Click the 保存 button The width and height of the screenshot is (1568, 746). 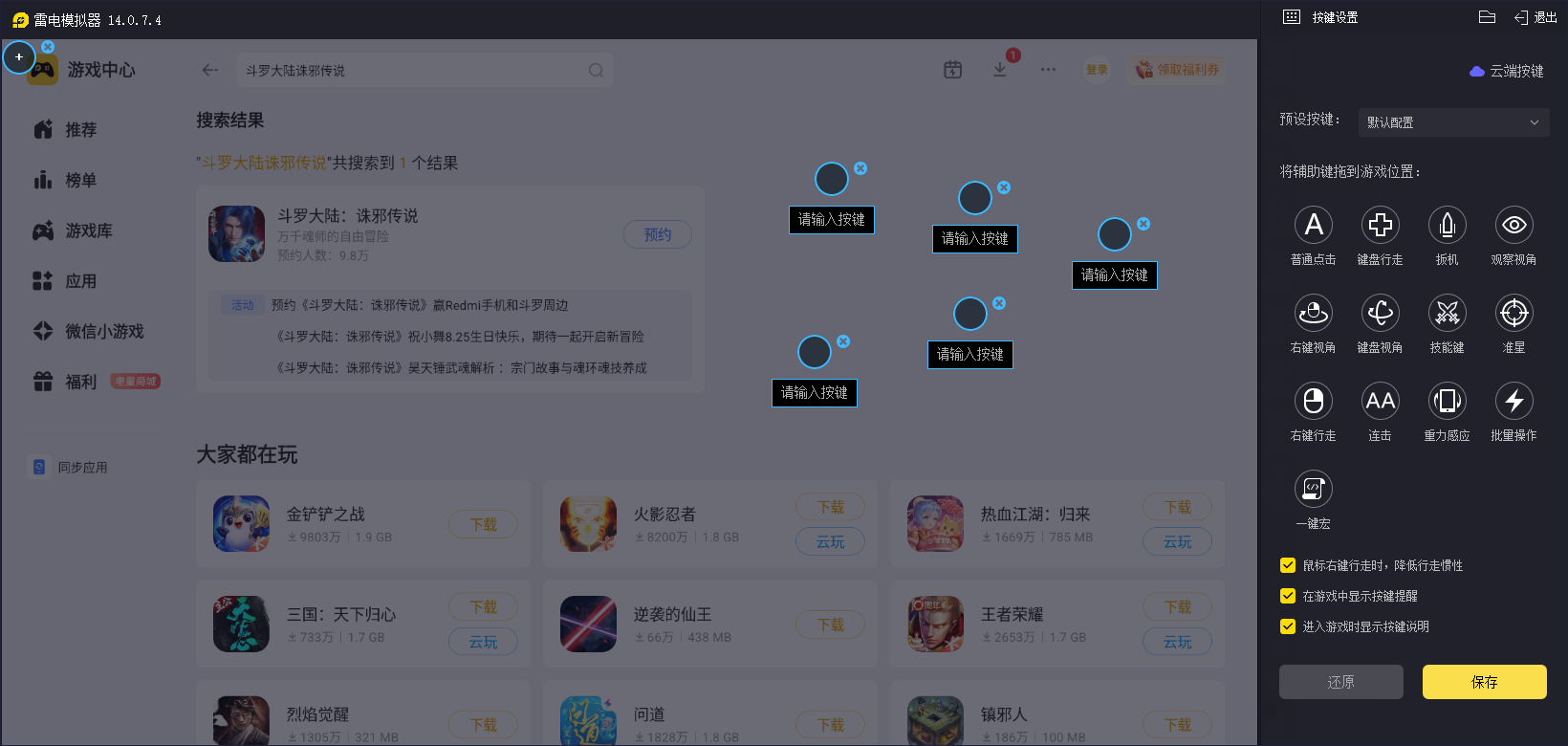coord(1485,682)
